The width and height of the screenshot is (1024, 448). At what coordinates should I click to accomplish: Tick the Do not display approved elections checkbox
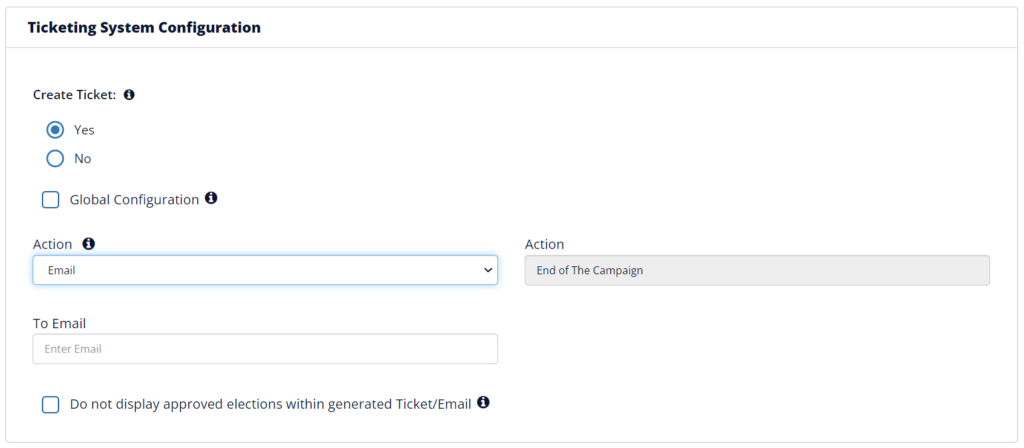point(50,405)
